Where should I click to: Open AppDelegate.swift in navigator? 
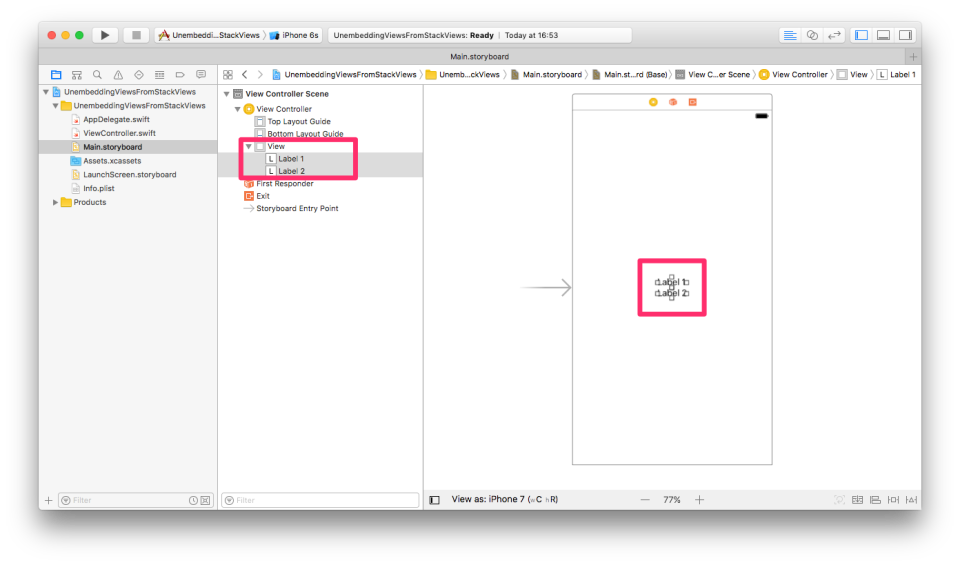point(116,119)
